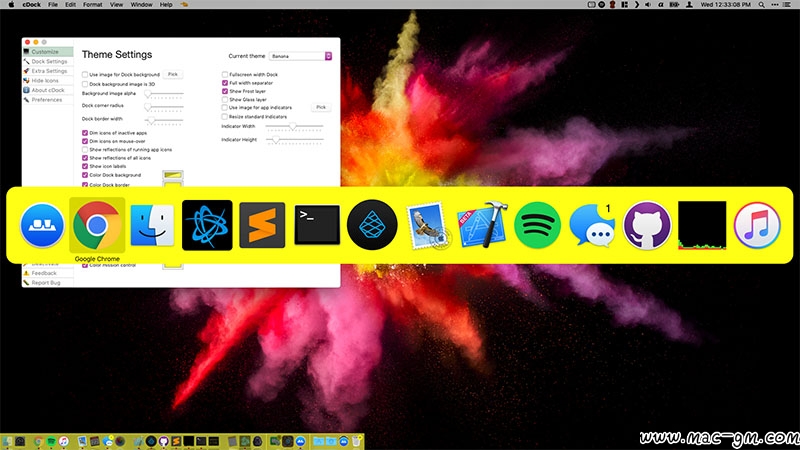The width and height of the screenshot is (800, 450).
Task: Enable Show reflections of running app icons
Action: [85, 149]
